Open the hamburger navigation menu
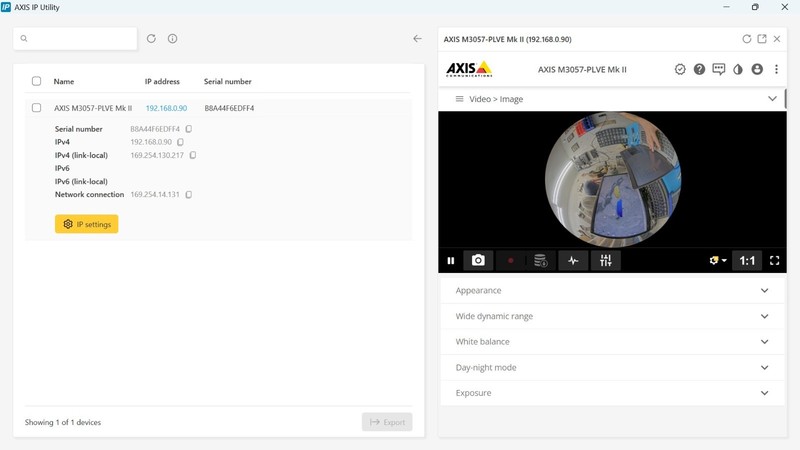This screenshot has height=450, width=800. point(459,99)
